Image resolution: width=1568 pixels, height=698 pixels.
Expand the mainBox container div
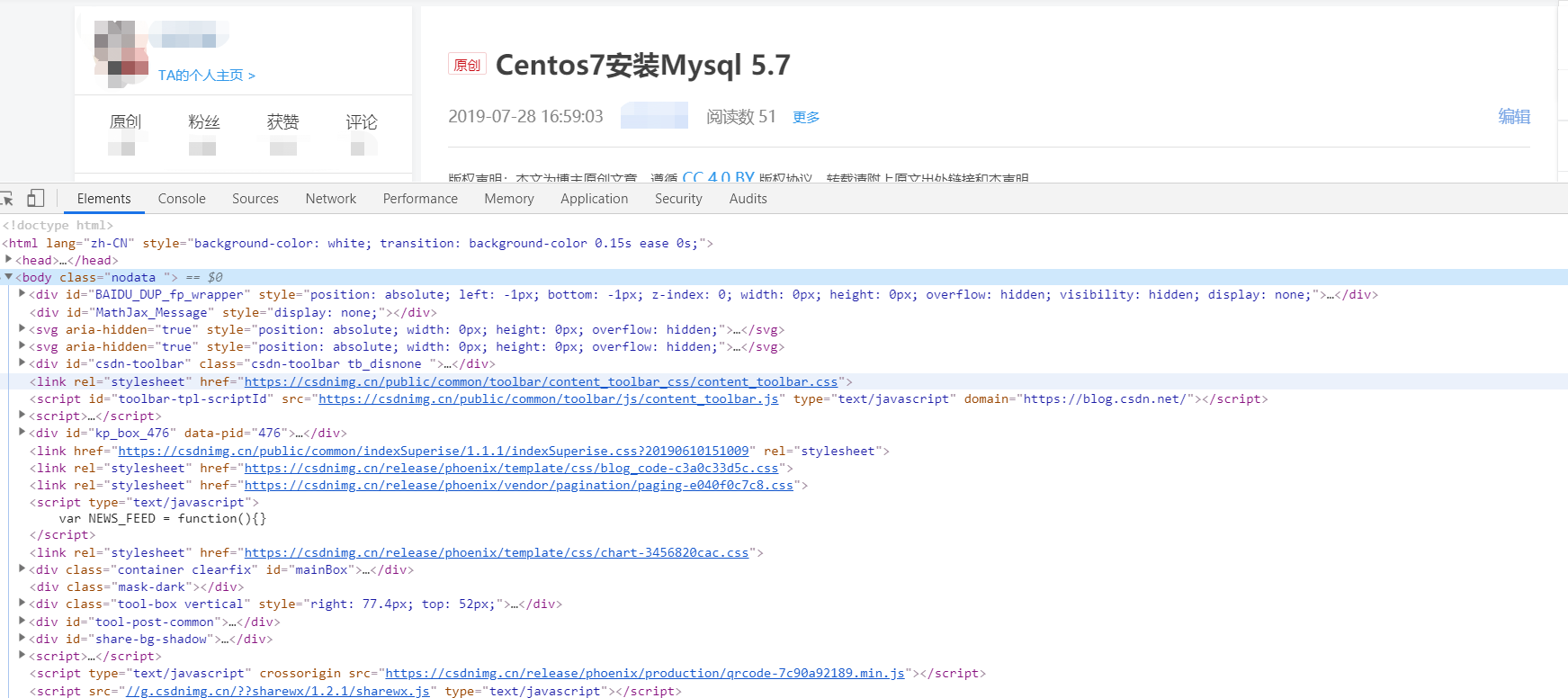[x=22, y=569]
